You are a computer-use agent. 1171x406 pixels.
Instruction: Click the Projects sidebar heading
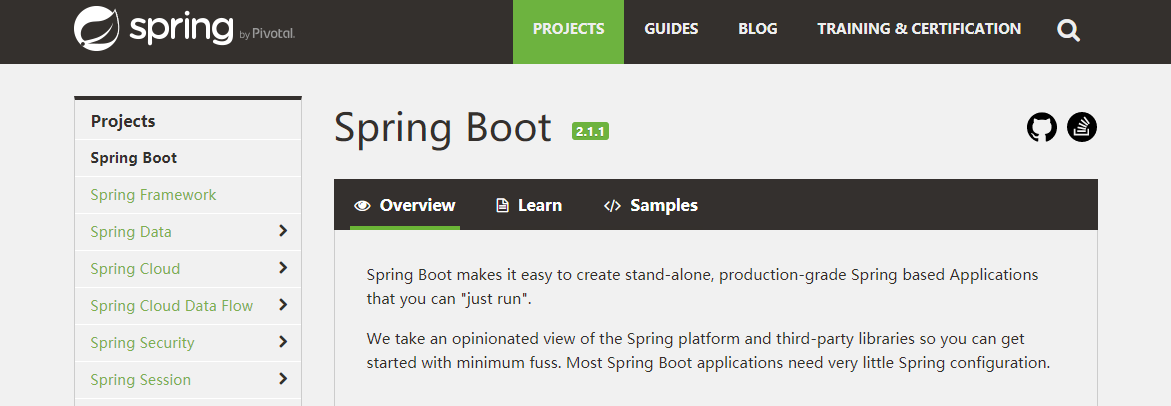122,121
